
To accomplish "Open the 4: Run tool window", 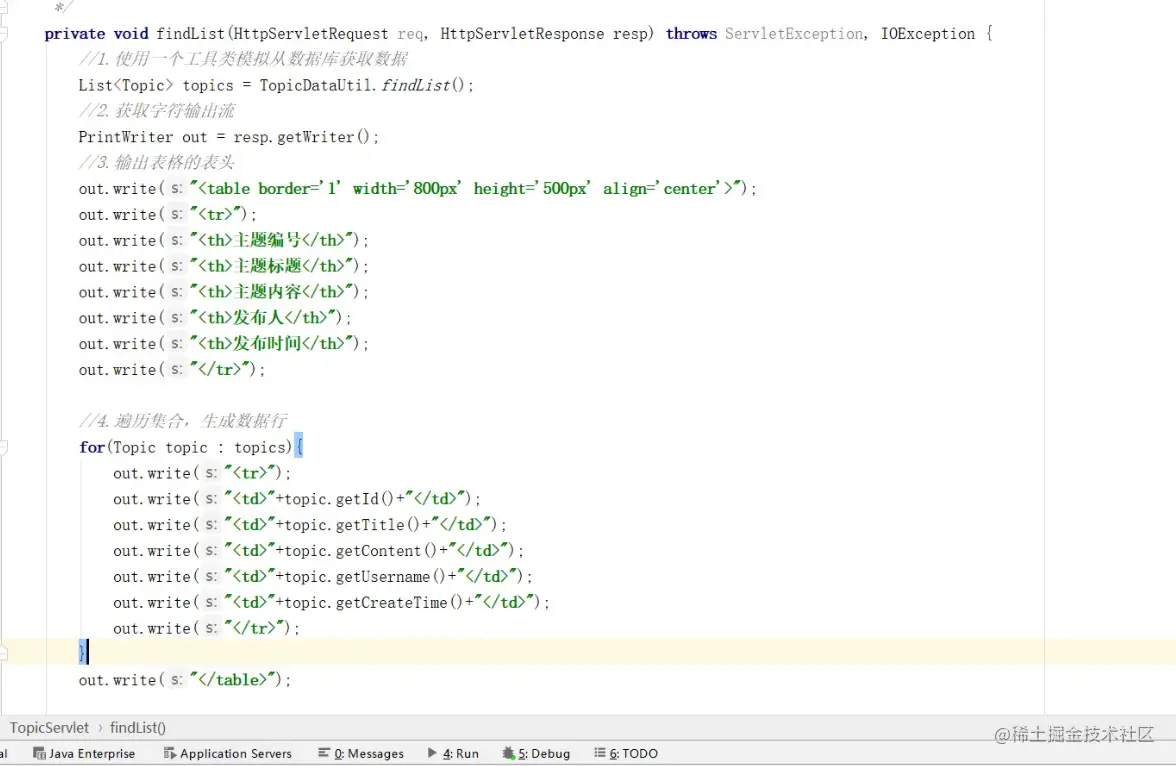I will pyautogui.click(x=453, y=753).
